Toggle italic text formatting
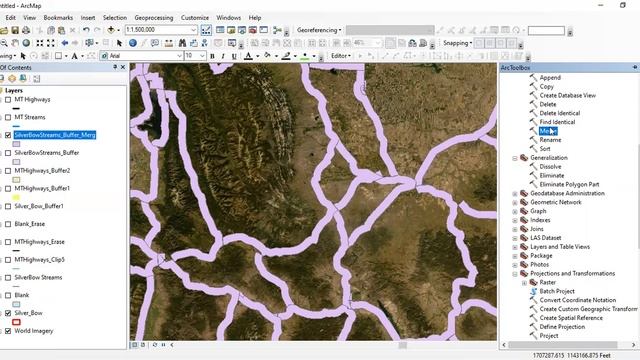The image size is (640, 360). tap(223, 56)
